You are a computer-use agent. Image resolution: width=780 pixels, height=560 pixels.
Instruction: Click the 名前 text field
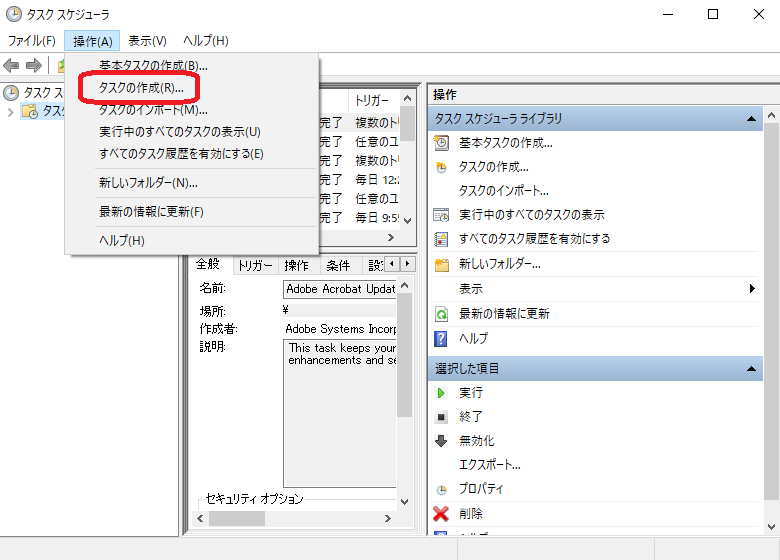click(x=340, y=289)
